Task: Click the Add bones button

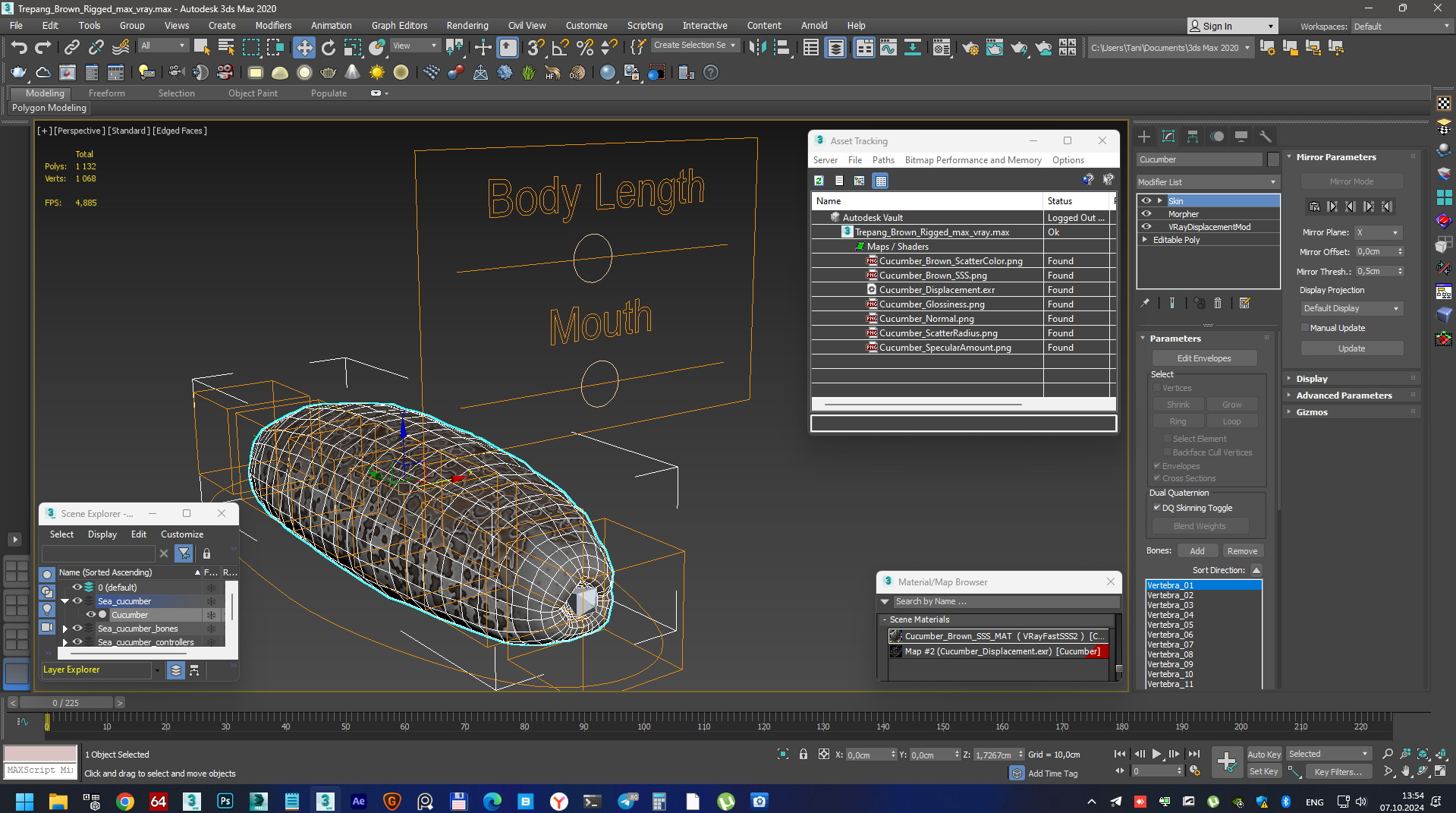Action: (x=1197, y=551)
